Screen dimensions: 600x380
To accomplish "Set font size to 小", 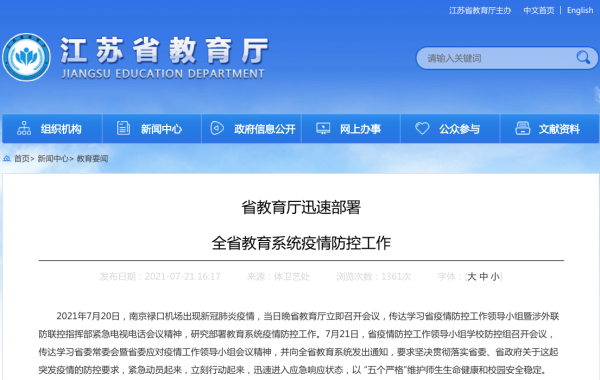I will point(495,276).
